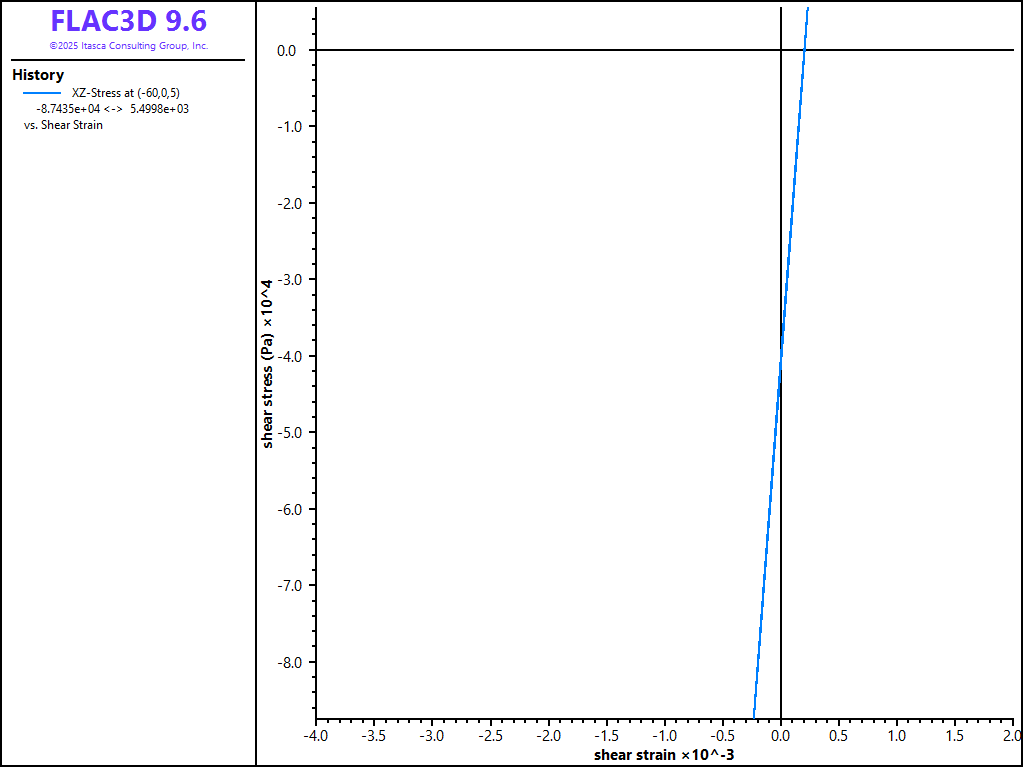1024x768 pixels.
Task: Click the 0.0 tick label on the y-axis
Action: pos(287,50)
